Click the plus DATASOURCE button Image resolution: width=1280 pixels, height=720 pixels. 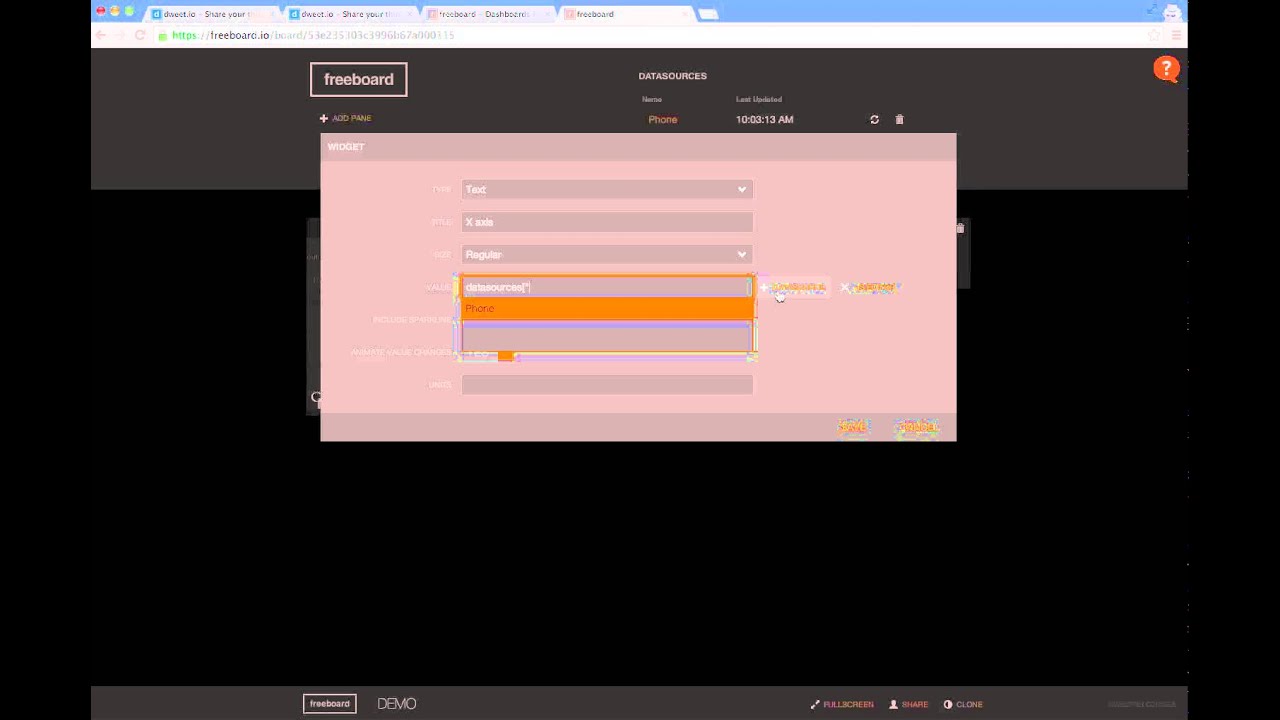tap(794, 287)
